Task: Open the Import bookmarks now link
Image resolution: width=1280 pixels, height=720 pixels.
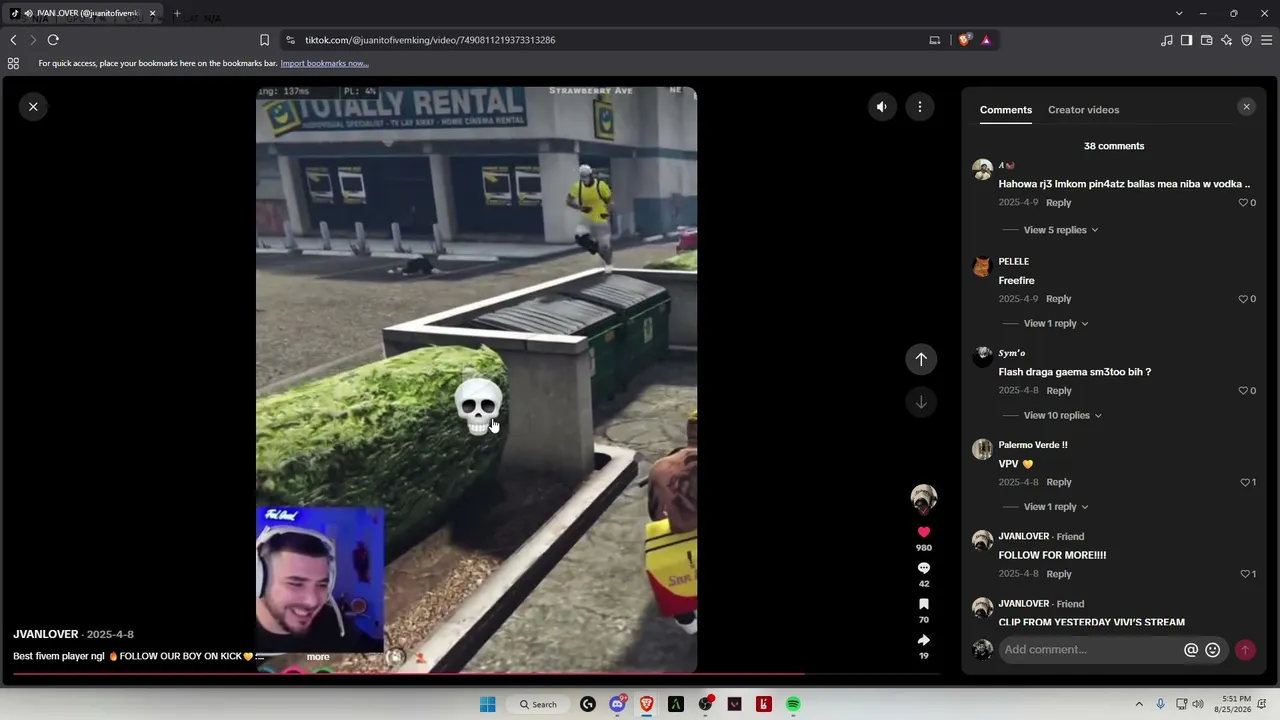Action: pos(324,63)
